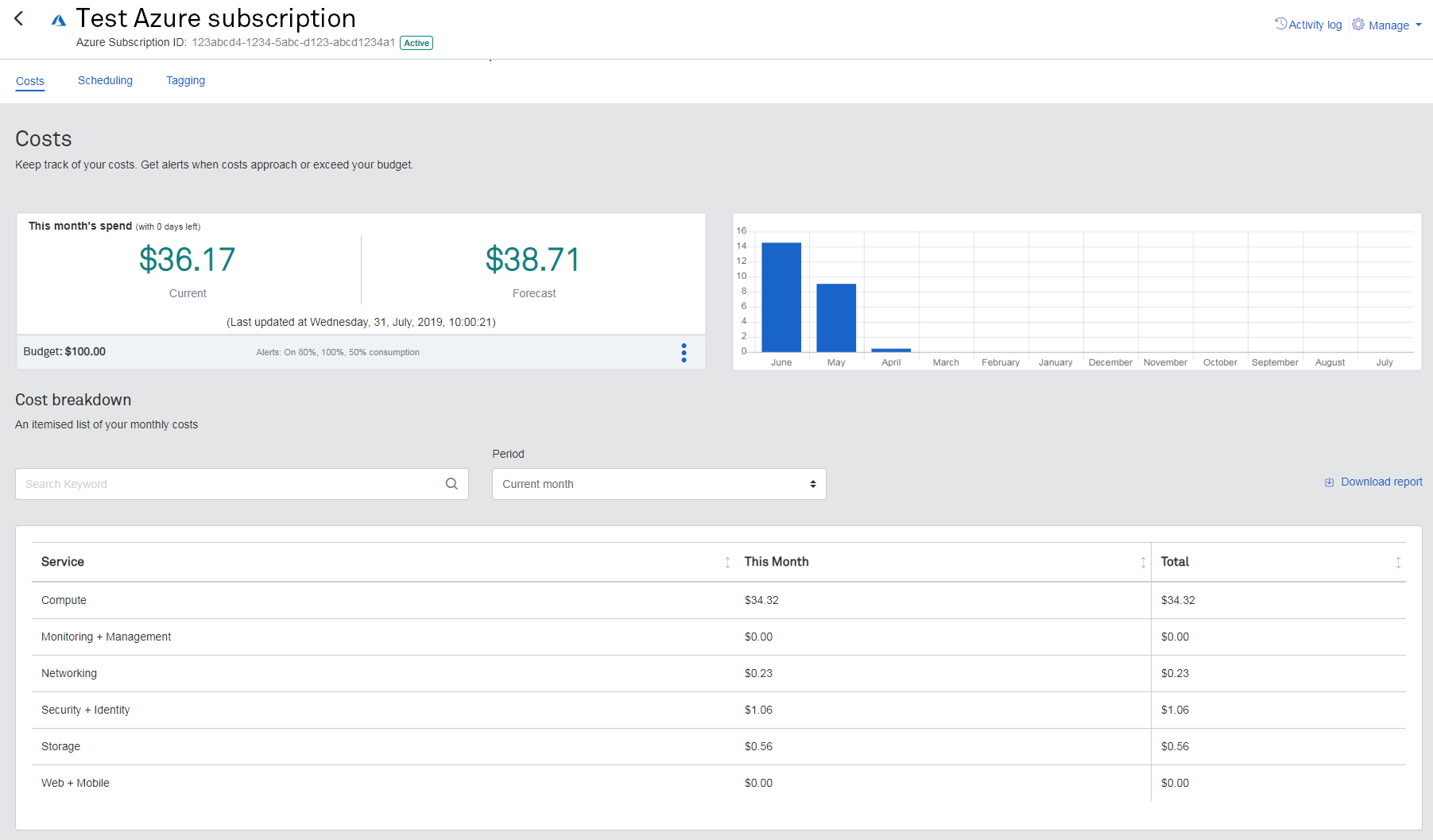Sort by This Month column arrows
Screen dimensions: 1433x840
coord(1143,563)
